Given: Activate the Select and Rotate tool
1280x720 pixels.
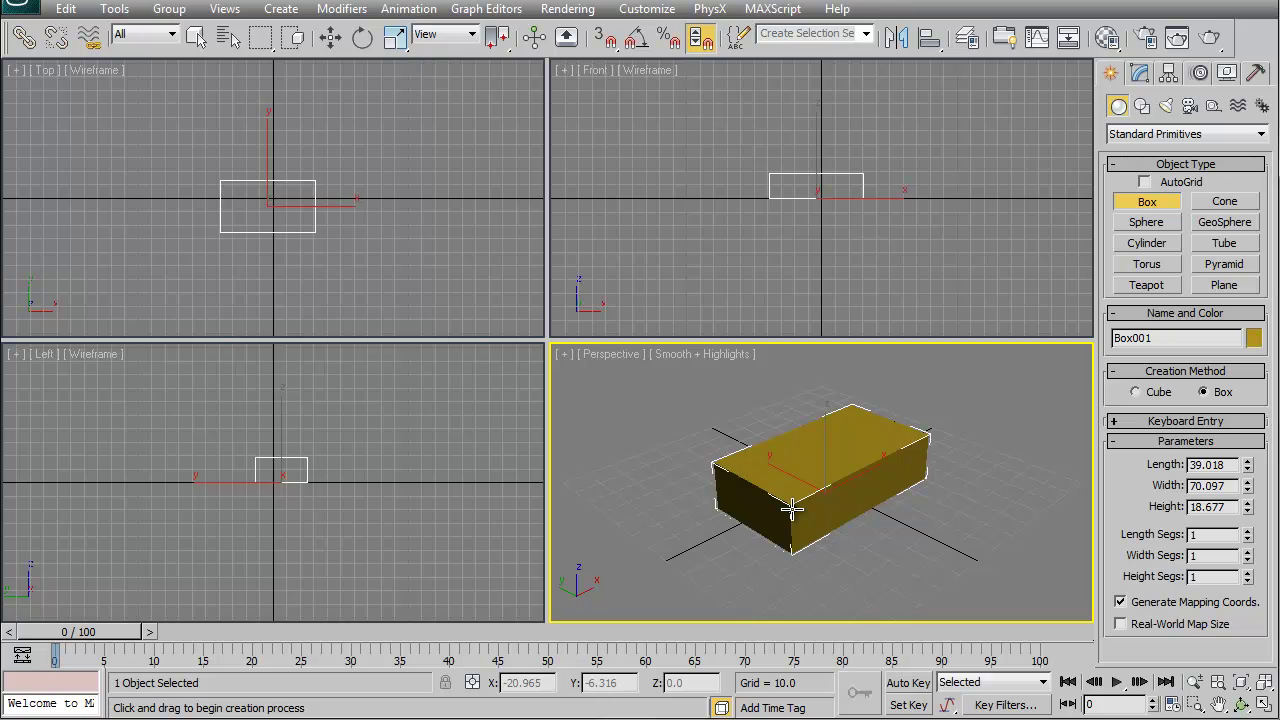Looking at the screenshot, I should click(x=362, y=38).
